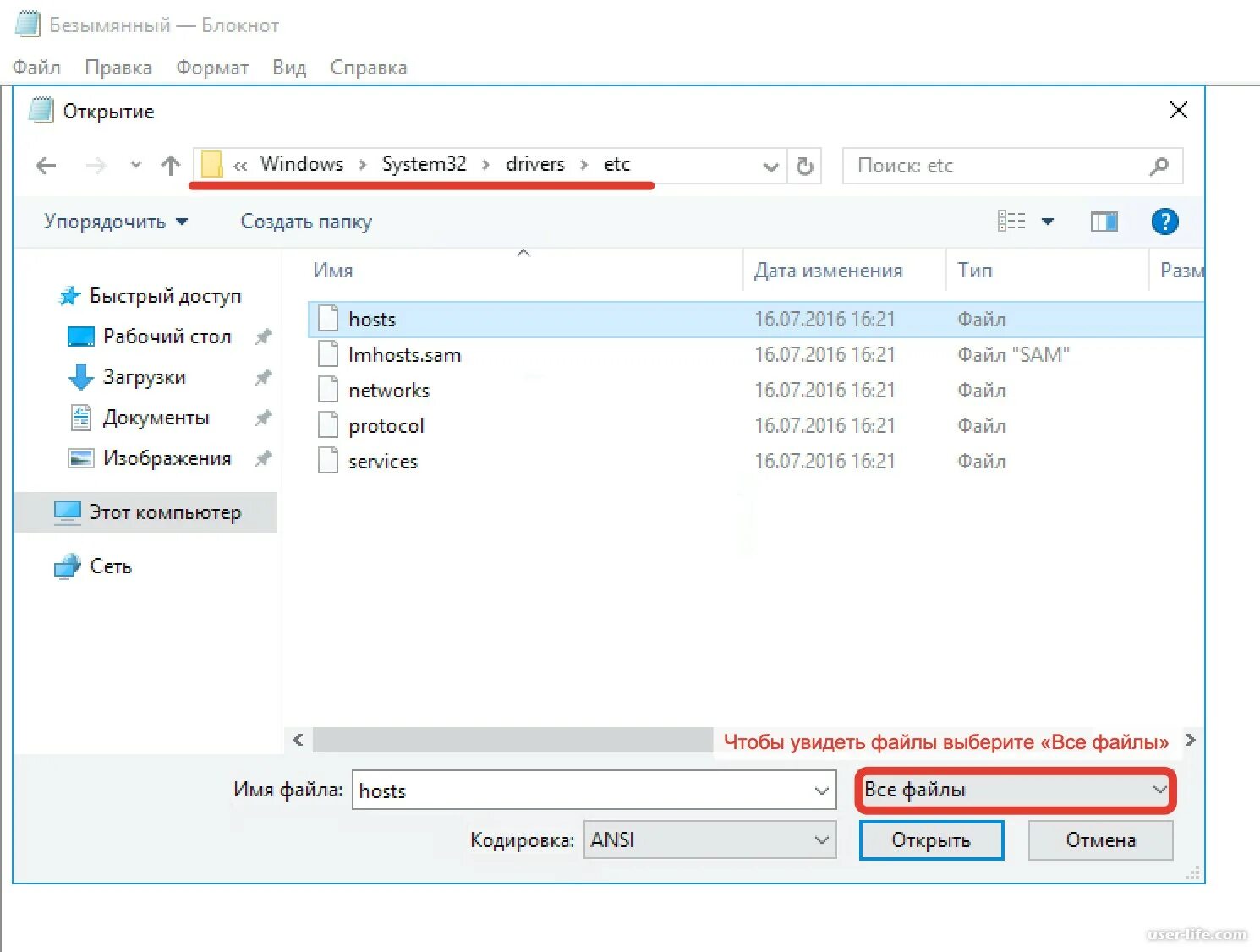Image resolution: width=1260 pixels, height=952 pixels.
Task: Go up one folder level arrow
Action: pyautogui.click(x=171, y=166)
